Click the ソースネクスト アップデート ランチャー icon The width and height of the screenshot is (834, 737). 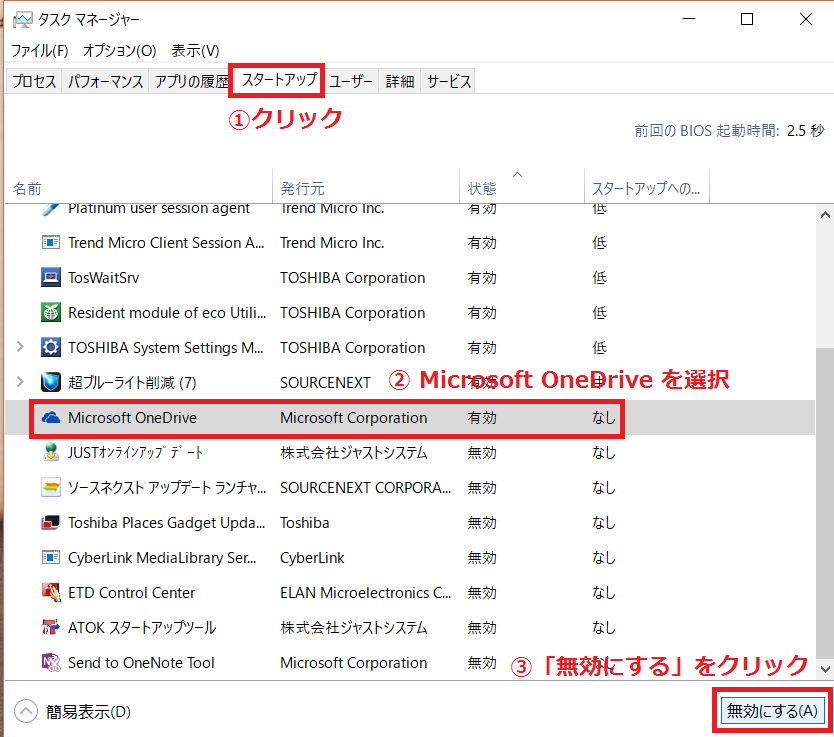pyautogui.click(x=51, y=488)
